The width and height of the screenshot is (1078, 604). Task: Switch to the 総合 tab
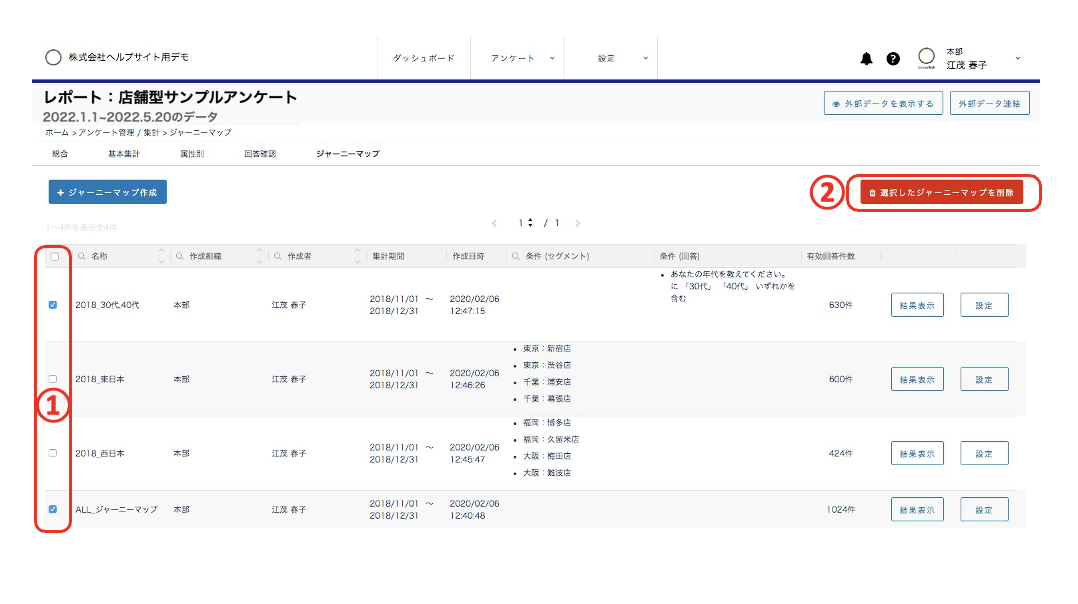60,154
